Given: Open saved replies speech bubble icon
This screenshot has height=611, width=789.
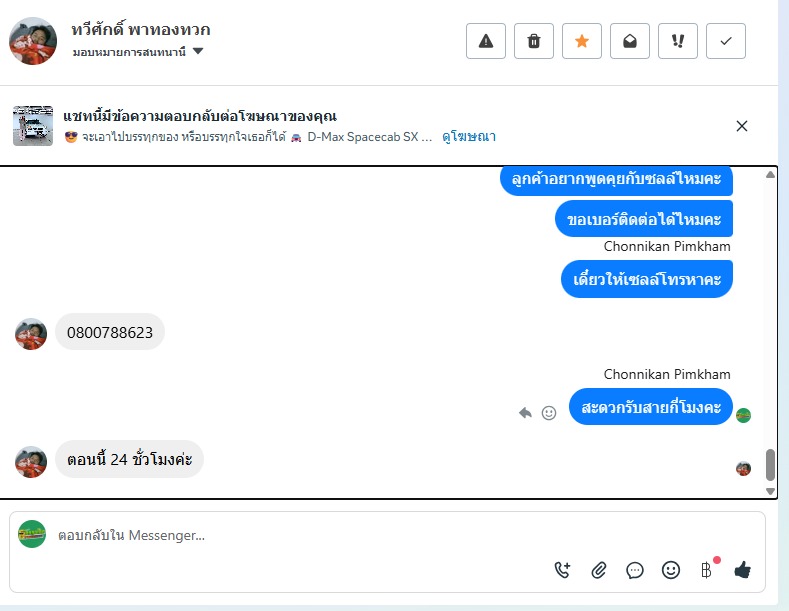Looking at the screenshot, I should (x=635, y=570).
